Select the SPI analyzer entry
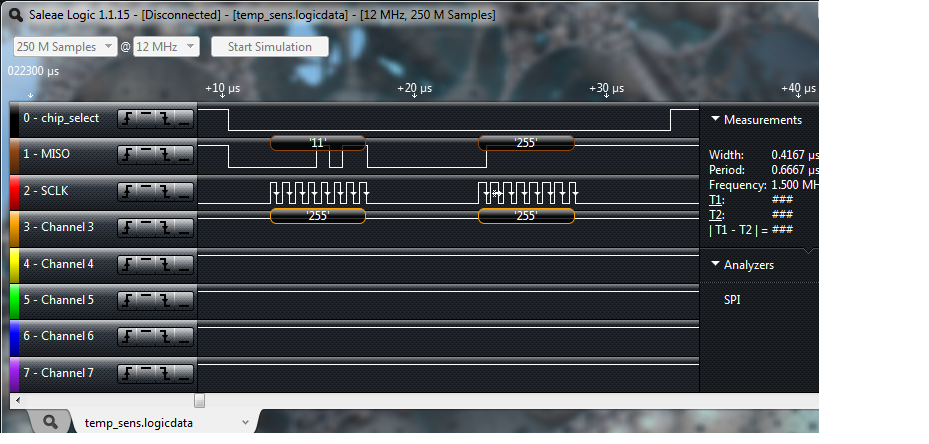The height and width of the screenshot is (444, 929). point(732,300)
